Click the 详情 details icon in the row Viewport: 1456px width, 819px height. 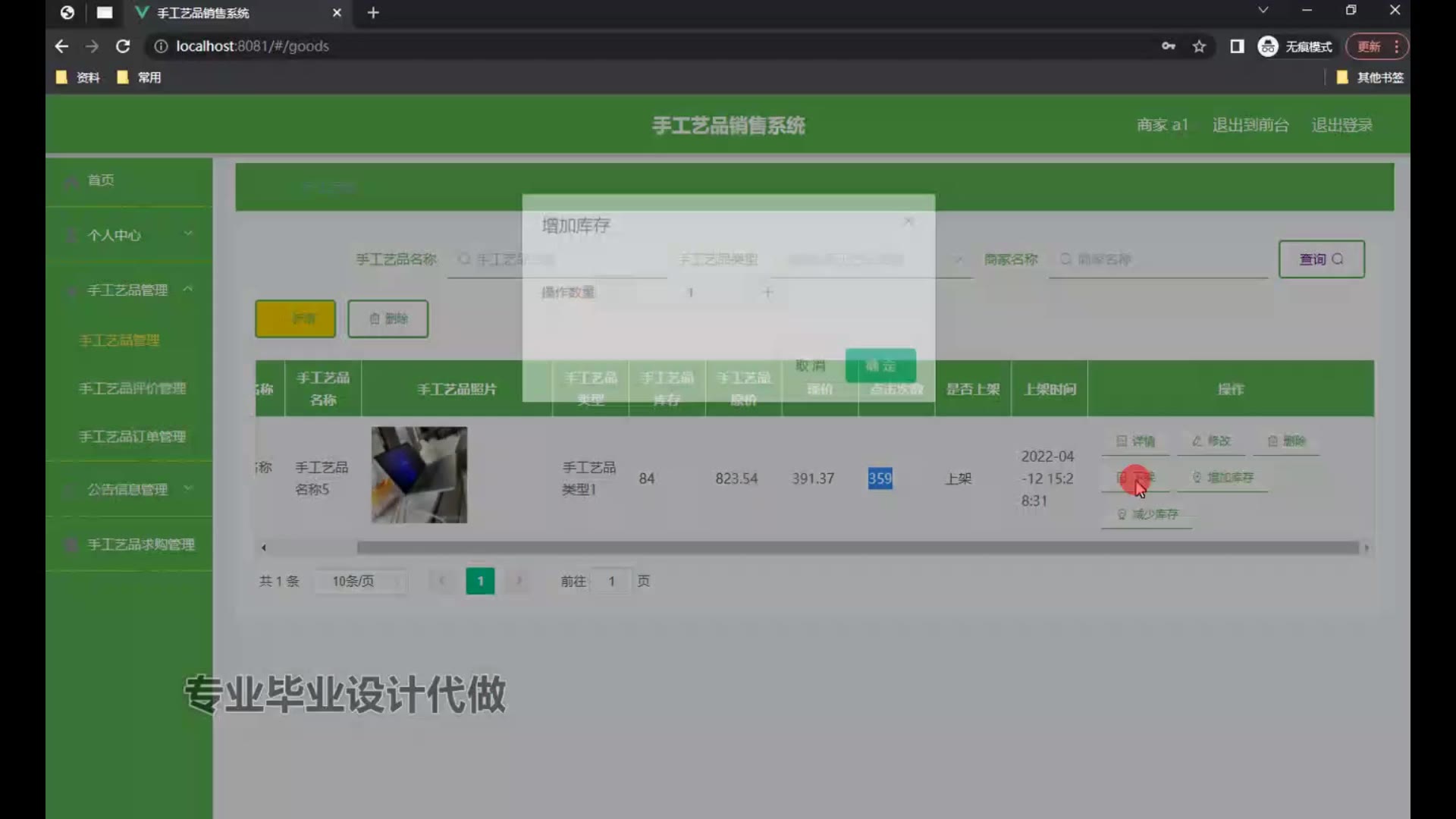(x=1122, y=441)
